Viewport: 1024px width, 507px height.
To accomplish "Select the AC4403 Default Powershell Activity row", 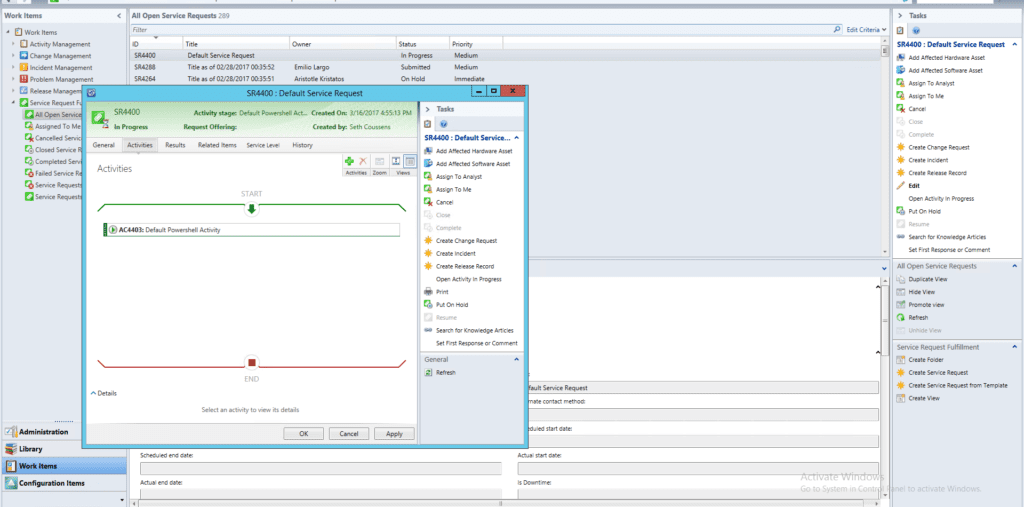I will click(x=251, y=230).
